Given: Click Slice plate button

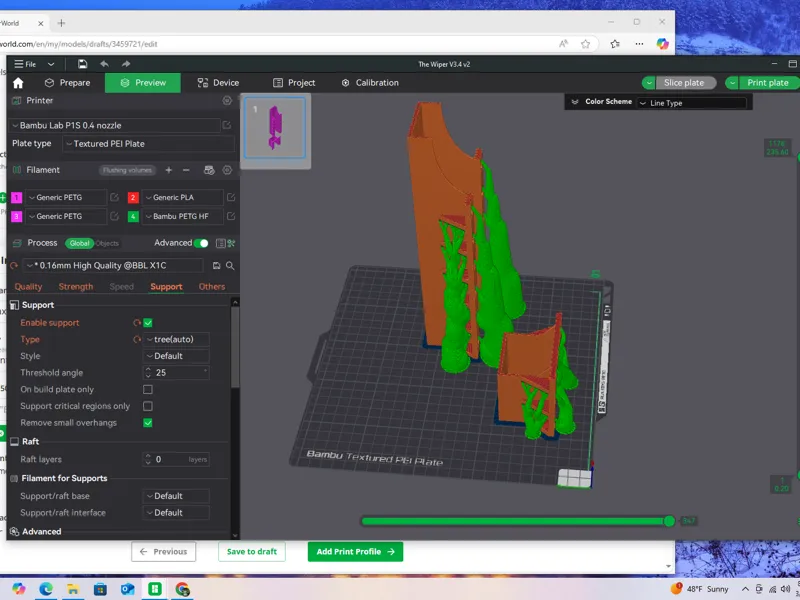Looking at the screenshot, I should click(684, 83).
